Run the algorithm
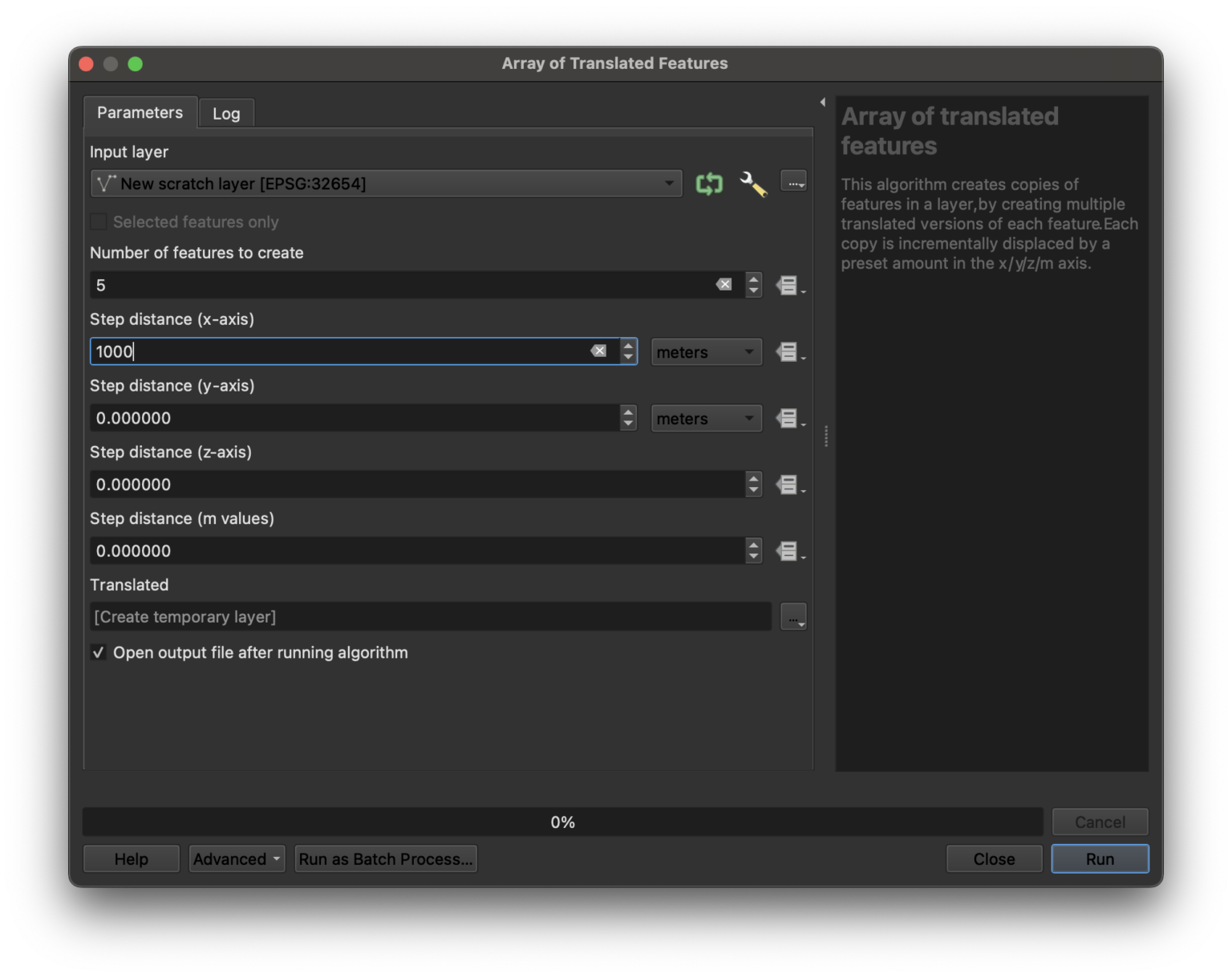1232x978 pixels. [1099, 858]
